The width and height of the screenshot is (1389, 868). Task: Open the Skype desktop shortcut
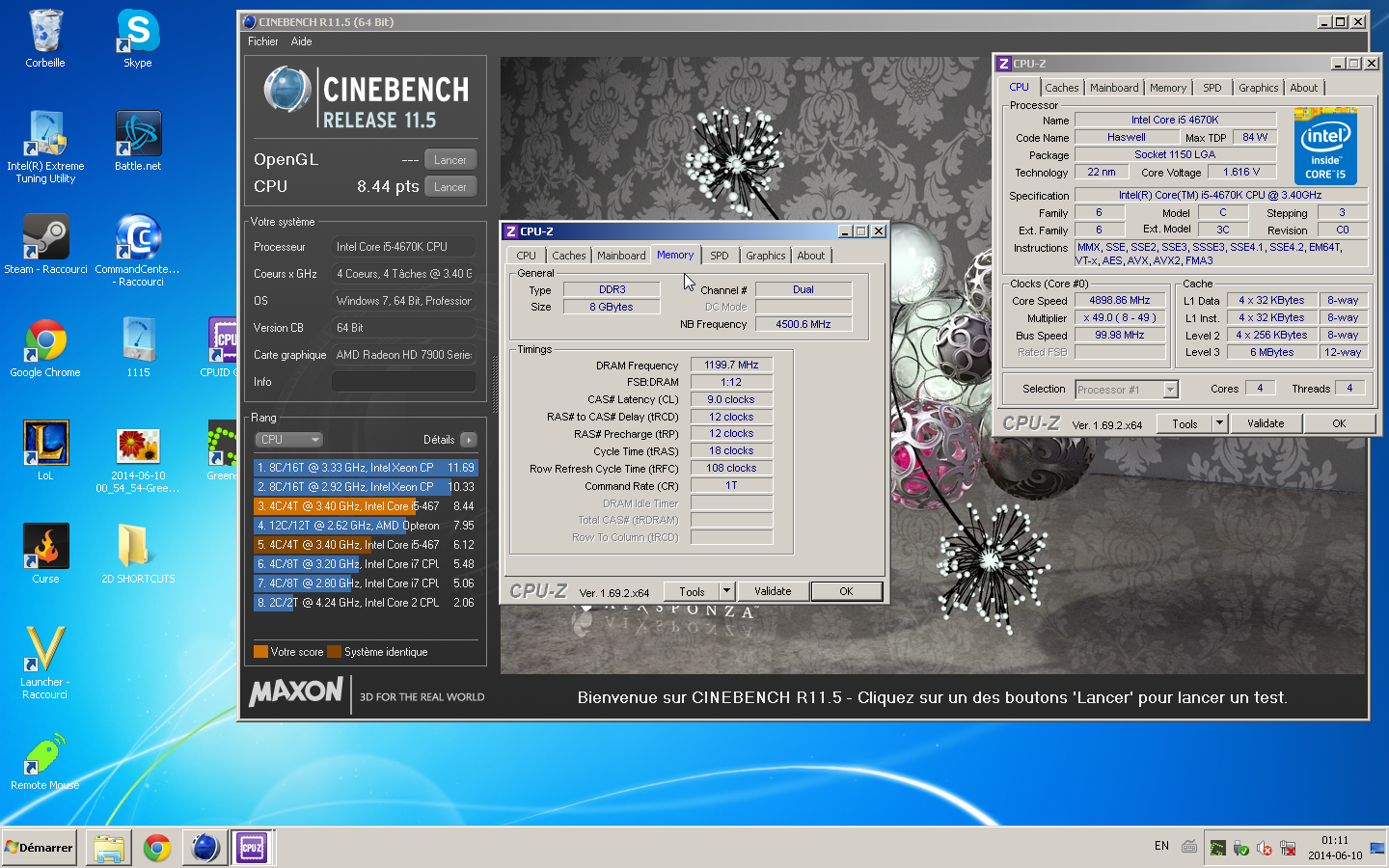[138, 39]
